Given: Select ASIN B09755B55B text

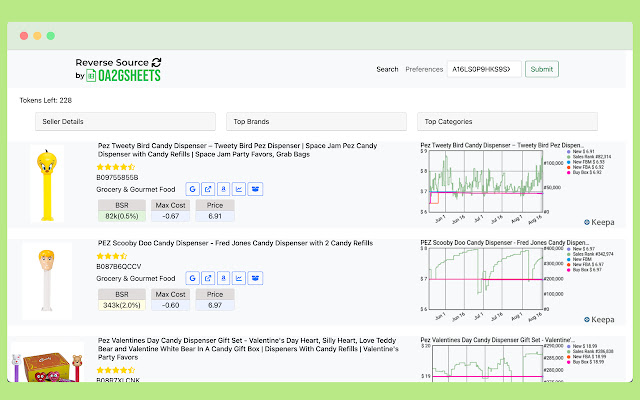Looking at the screenshot, I should (117, 178).
